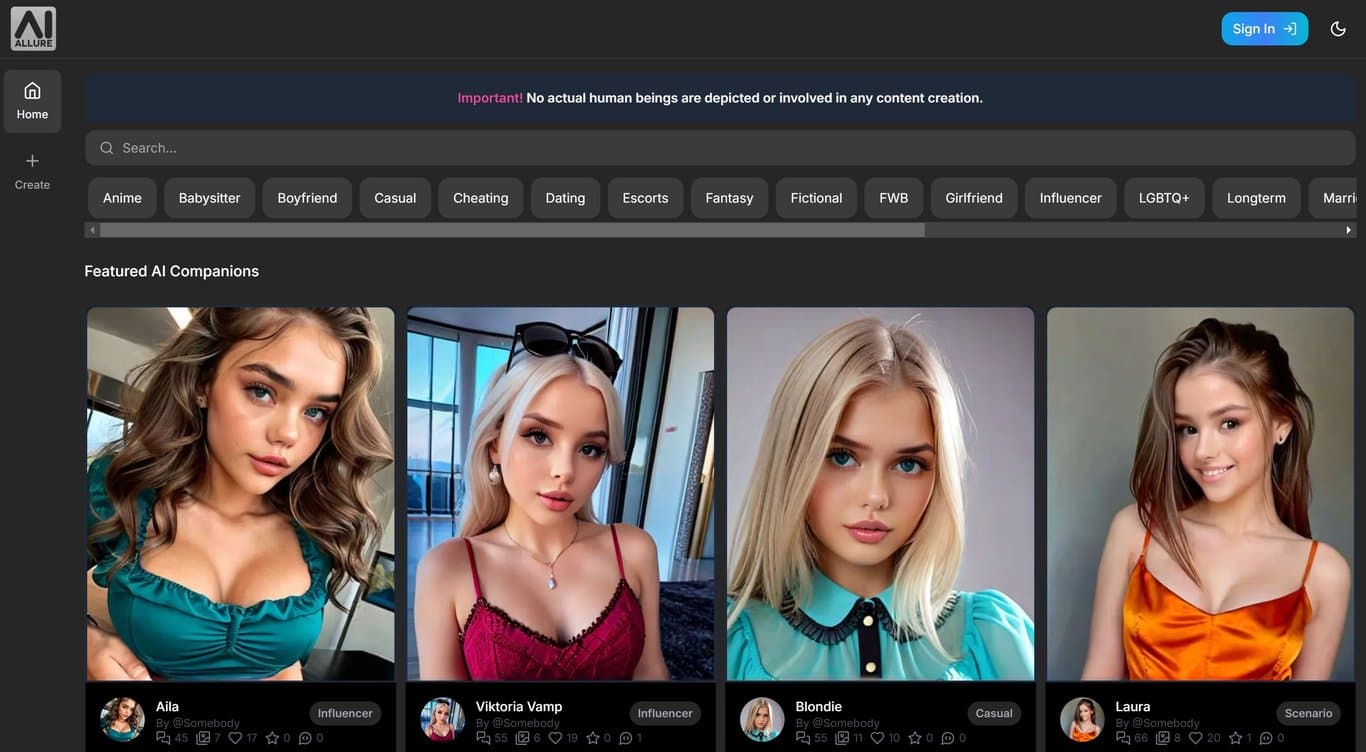Click the Create plus icon
This screenshot has height=752, width=1366.
32,160
